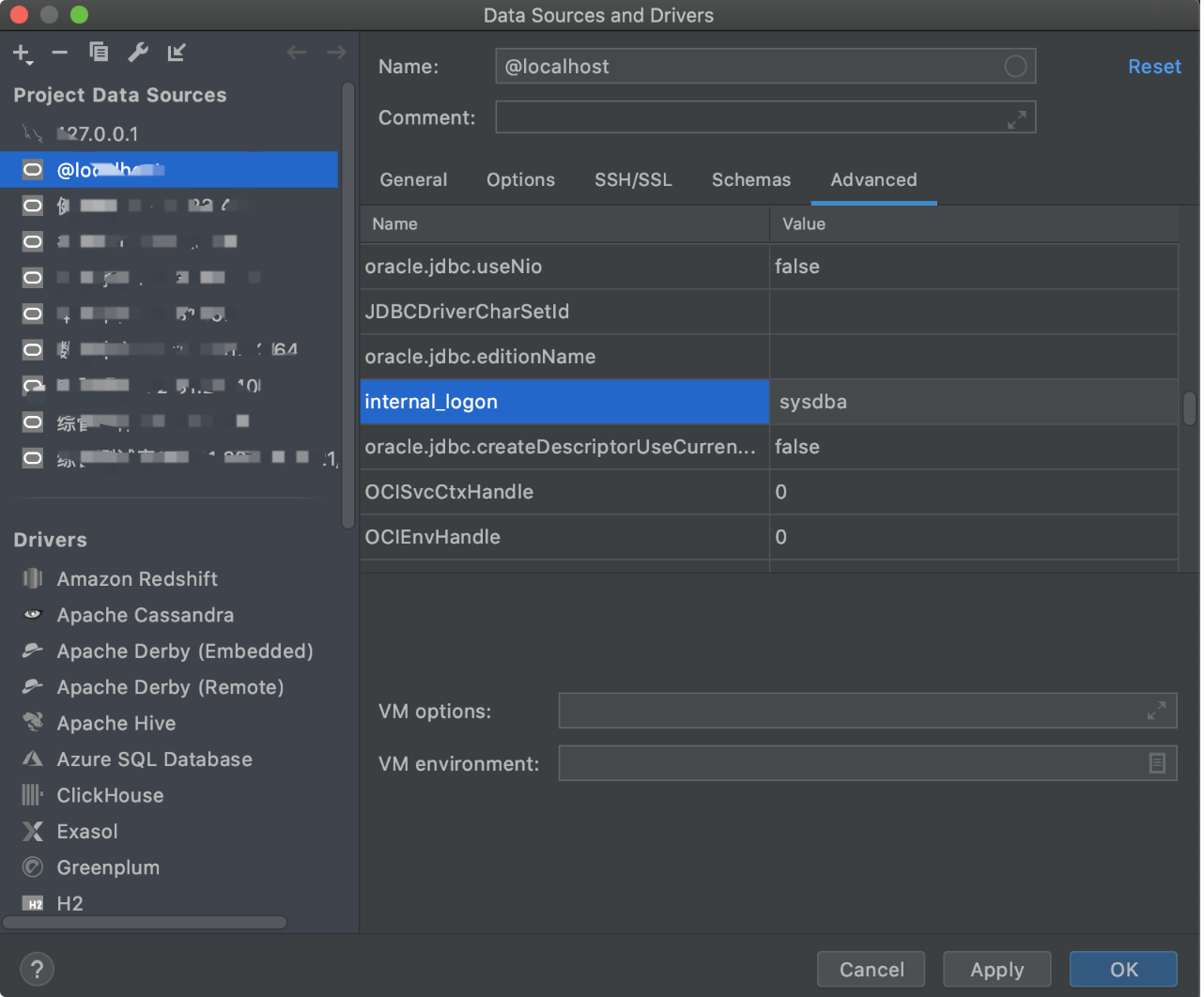
Task: Expand the VM options field
Action: 1156,711
